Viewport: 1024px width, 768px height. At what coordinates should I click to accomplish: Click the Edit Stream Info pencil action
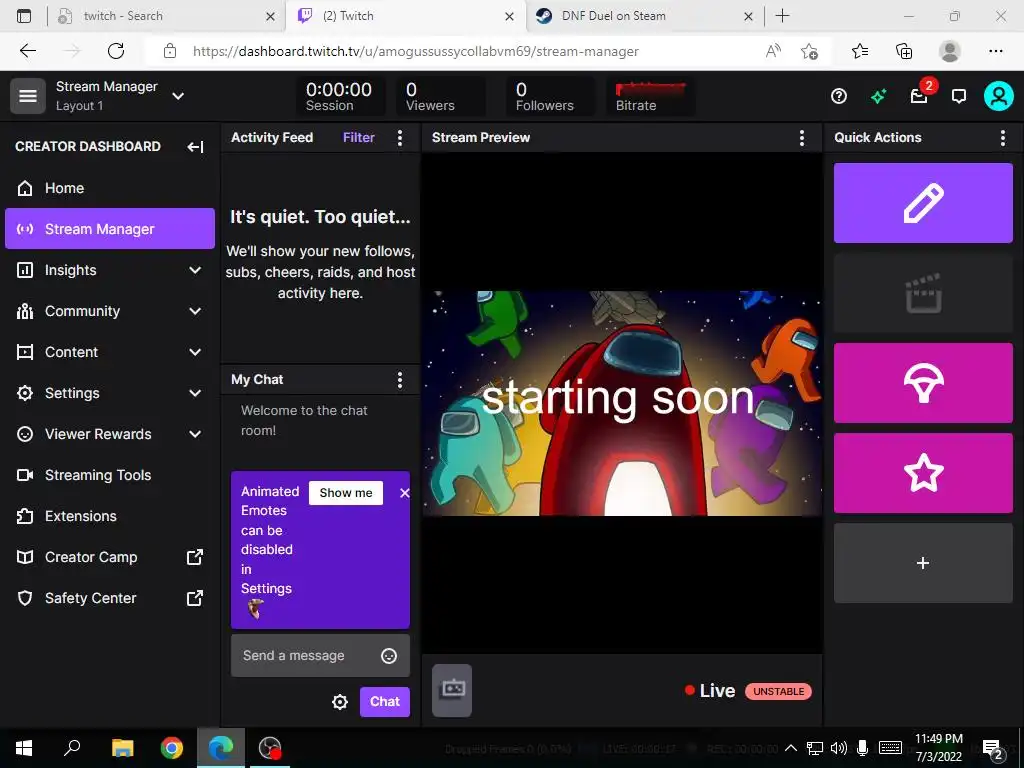(x=923, y=203)
